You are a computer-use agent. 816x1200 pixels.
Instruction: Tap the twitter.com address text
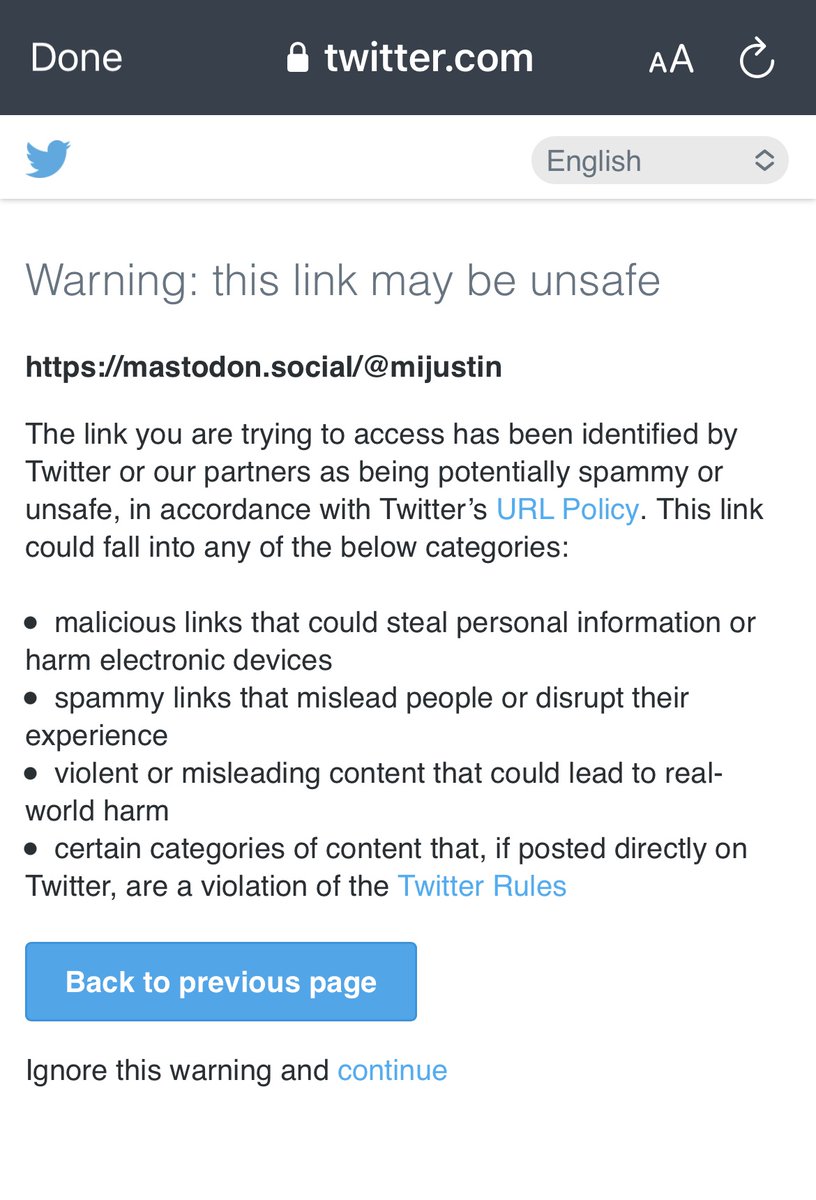(x=428, y=58)
